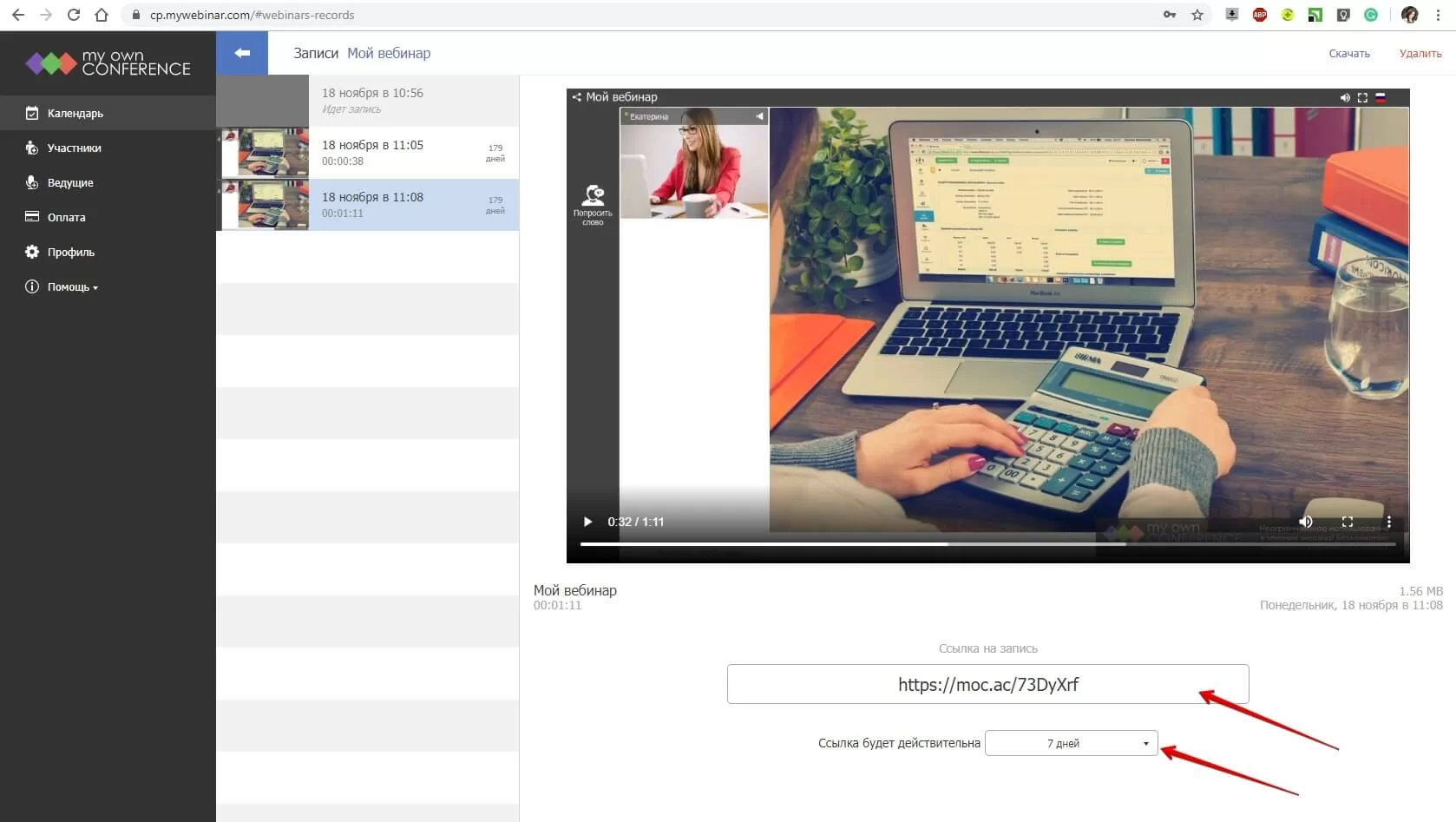Expand the 'Помощь' sidebar menu

click(72, 287)
